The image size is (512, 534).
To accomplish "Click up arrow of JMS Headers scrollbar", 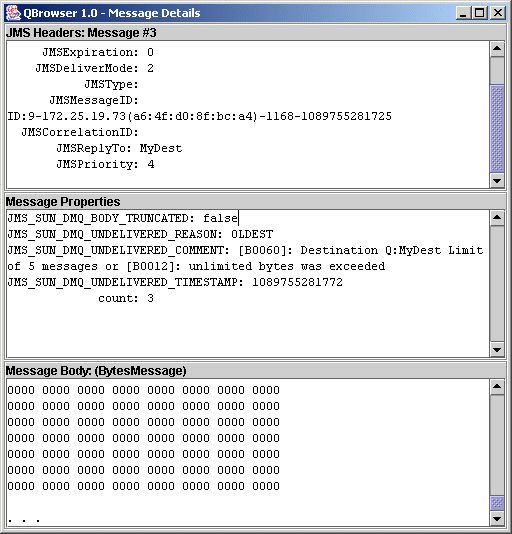I will pyautogui.click(x=497, y=49).
